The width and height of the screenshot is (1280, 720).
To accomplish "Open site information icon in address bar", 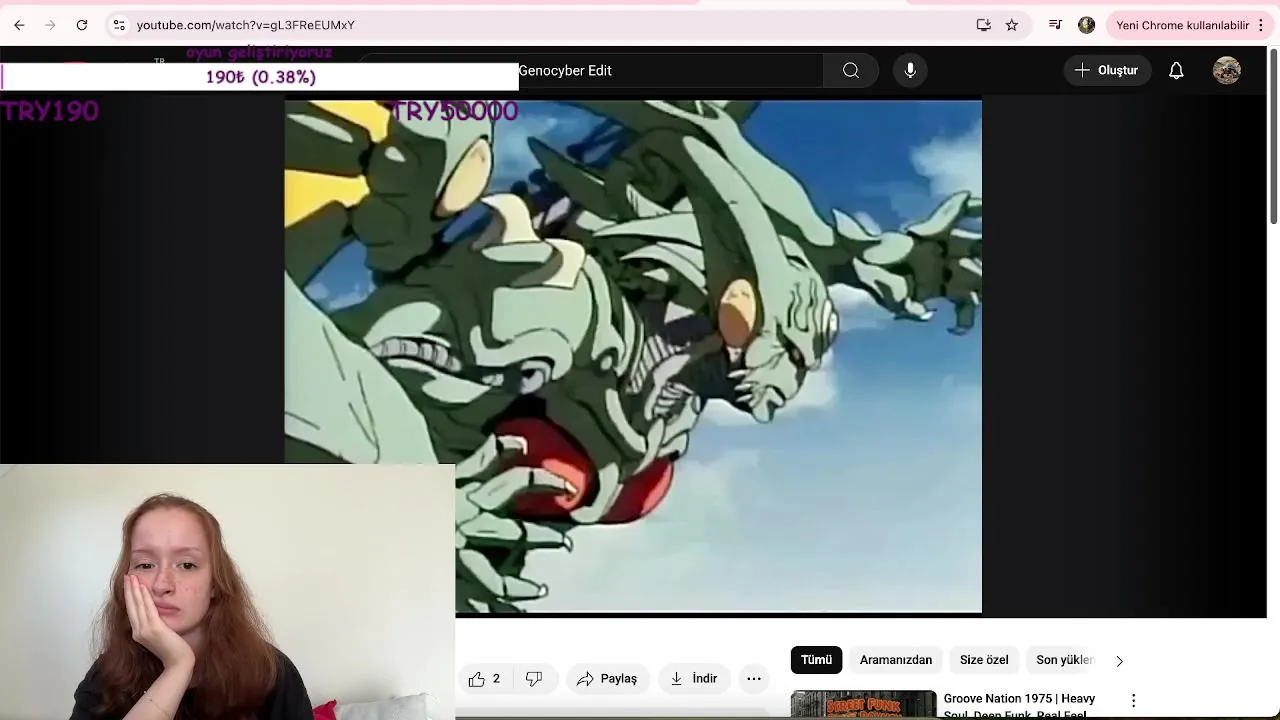I will click(119, 25).
